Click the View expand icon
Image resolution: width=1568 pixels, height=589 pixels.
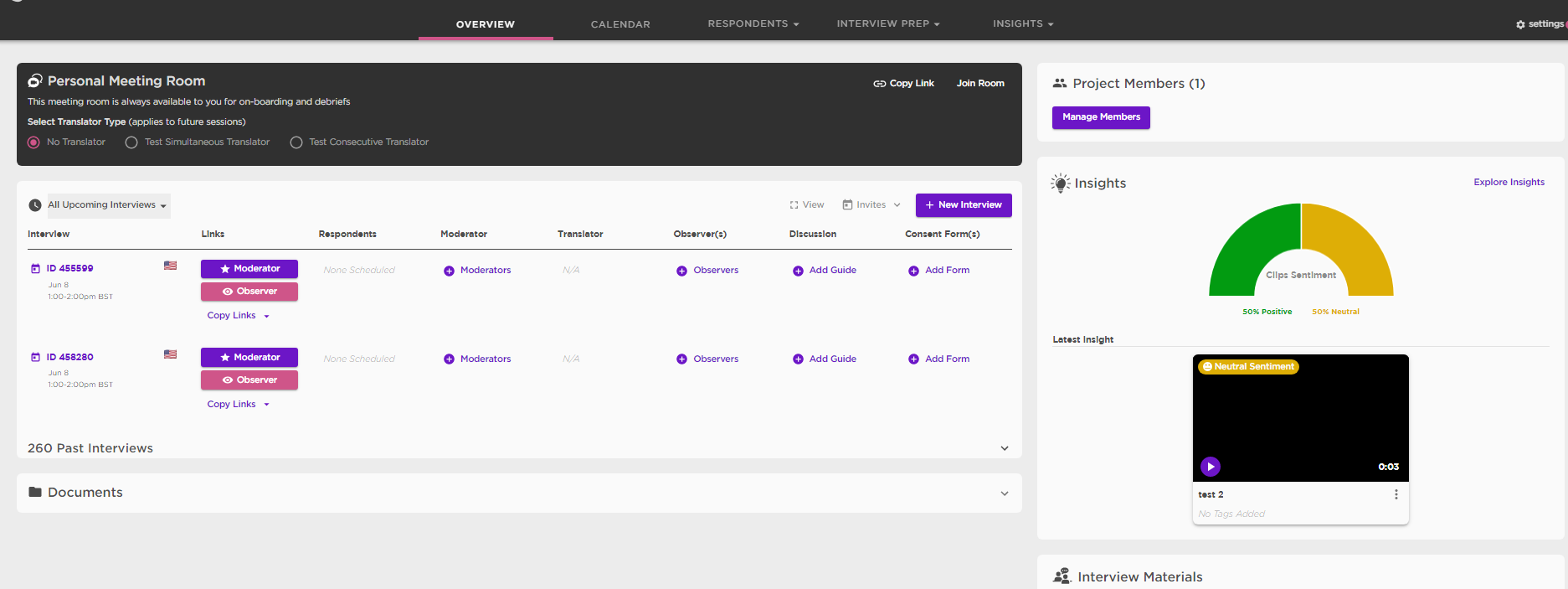794,205
